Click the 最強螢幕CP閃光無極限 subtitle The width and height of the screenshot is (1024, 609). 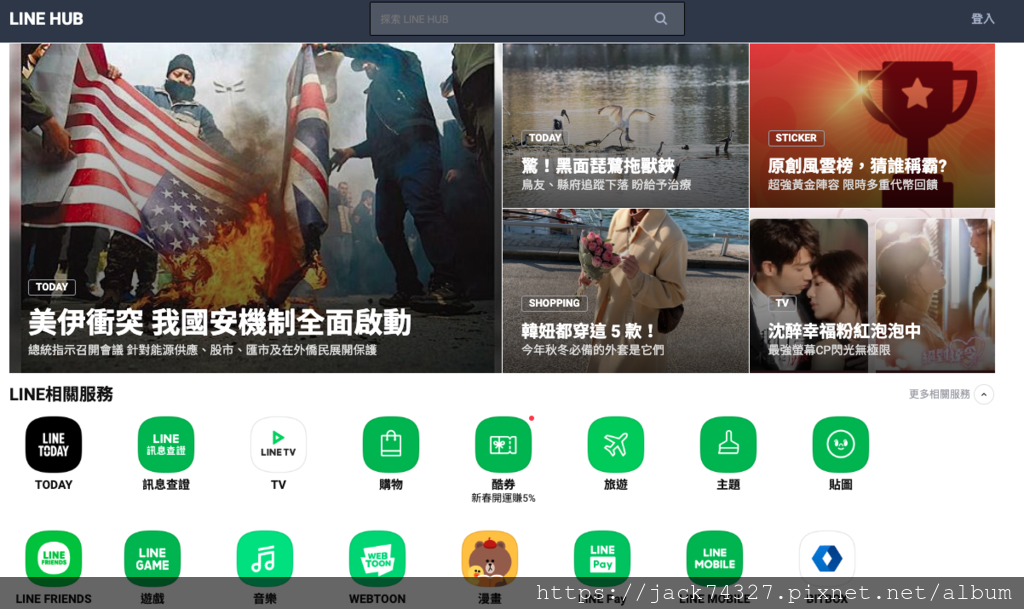829,350
